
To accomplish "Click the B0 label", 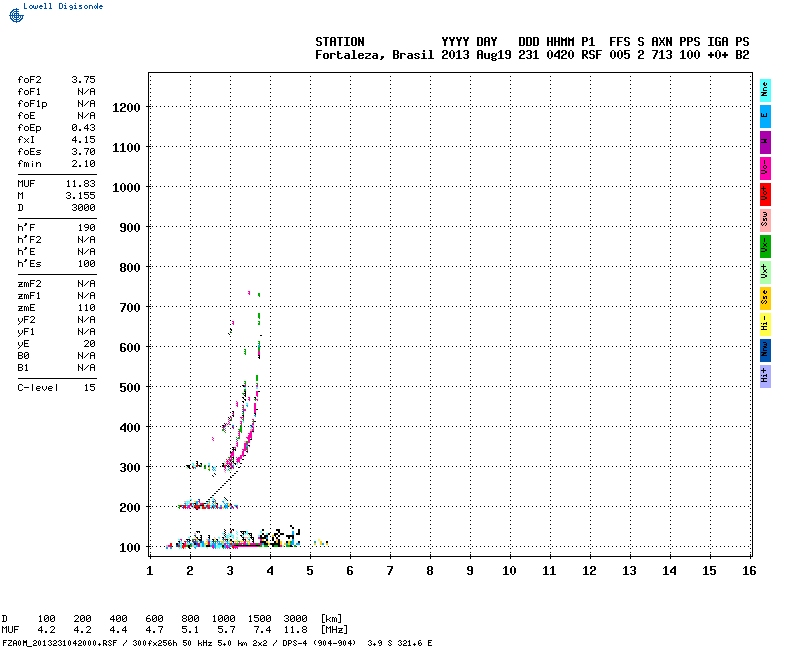I will [x=23, y=356].
